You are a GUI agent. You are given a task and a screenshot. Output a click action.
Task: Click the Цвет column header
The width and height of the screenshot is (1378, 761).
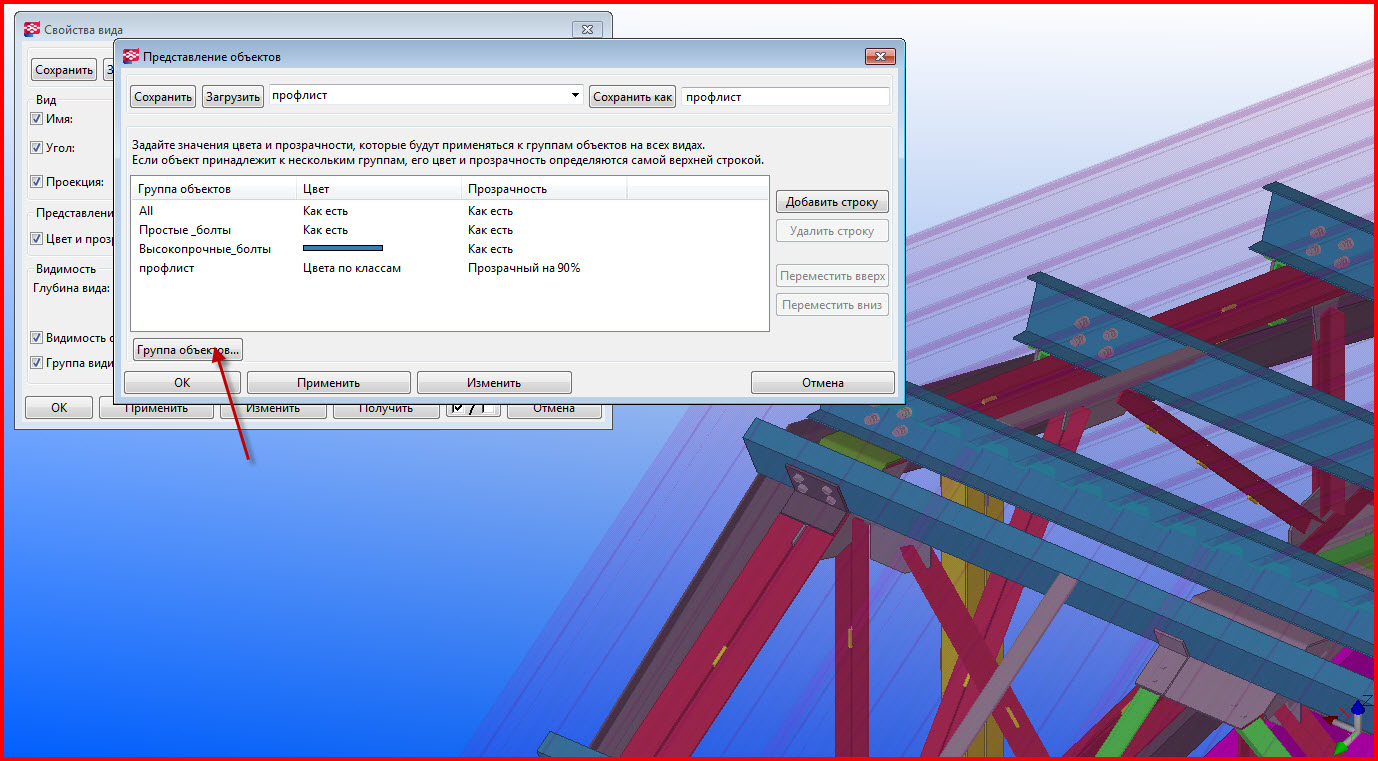click(316, 189)
